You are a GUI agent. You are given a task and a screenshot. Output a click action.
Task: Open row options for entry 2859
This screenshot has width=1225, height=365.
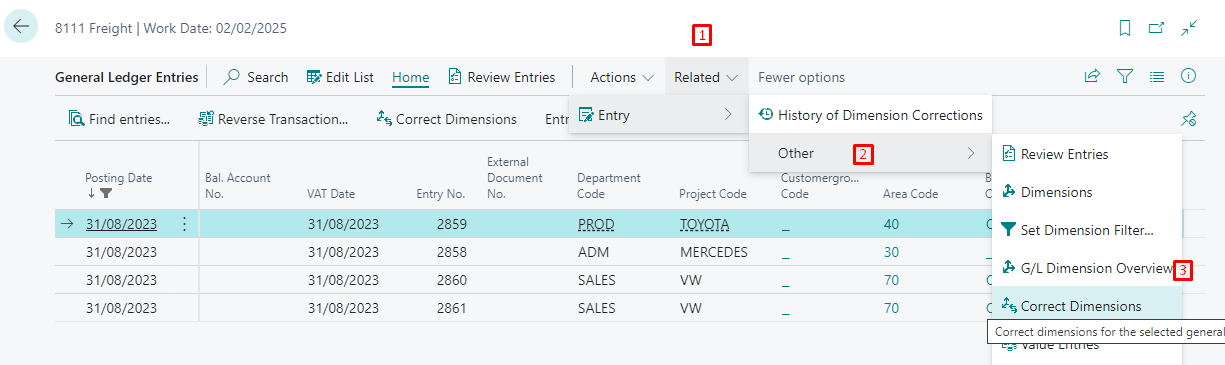(x=184, y=224)
